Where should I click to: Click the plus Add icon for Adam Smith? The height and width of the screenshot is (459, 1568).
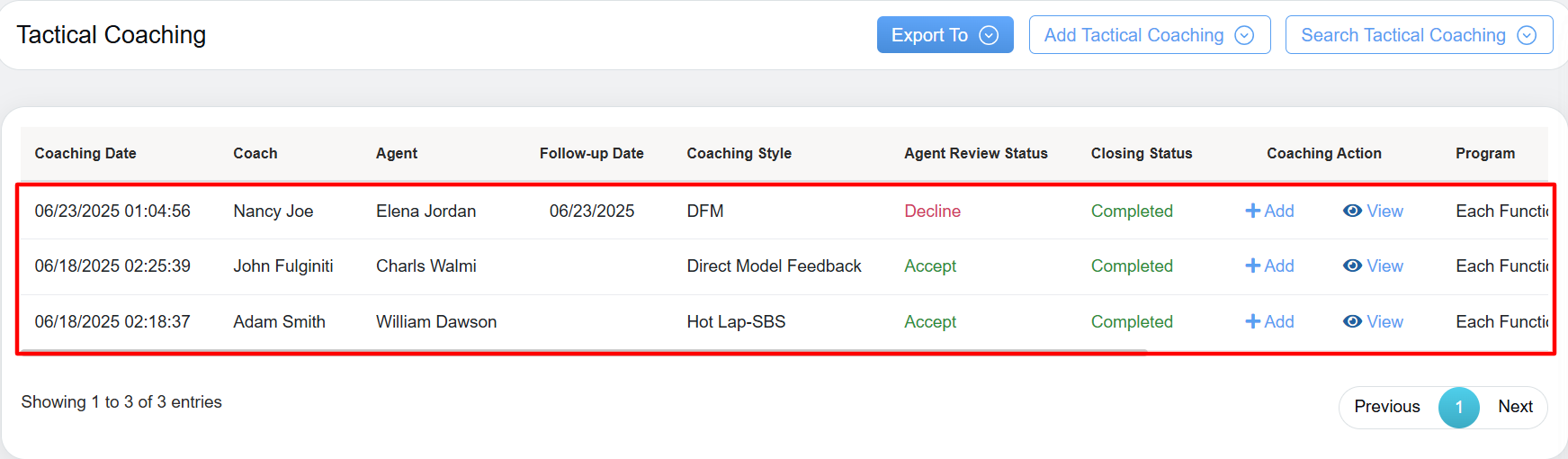1268,322
